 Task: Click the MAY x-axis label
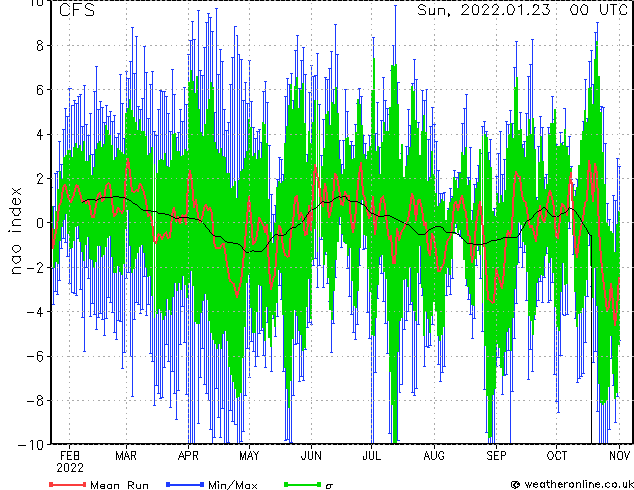coord(249,456)
